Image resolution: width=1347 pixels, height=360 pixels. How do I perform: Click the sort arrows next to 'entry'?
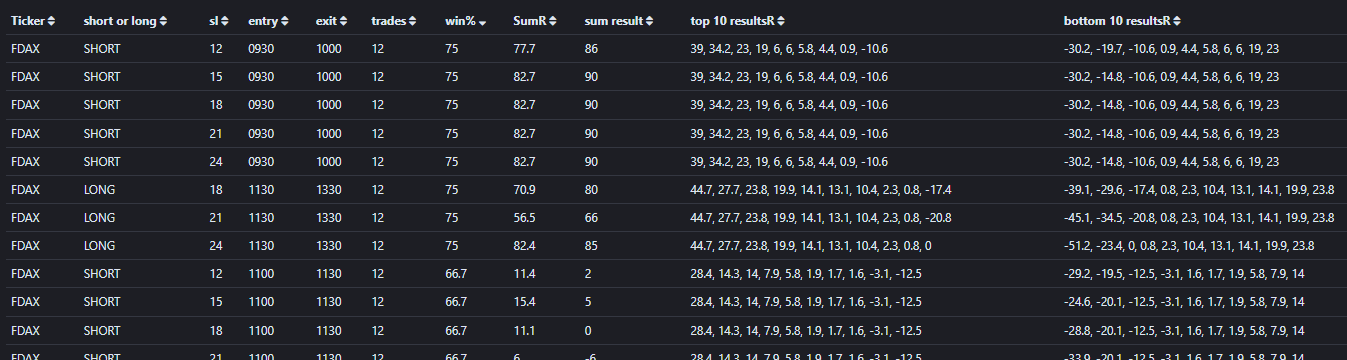pyautogui.click(x=286, y=21)
